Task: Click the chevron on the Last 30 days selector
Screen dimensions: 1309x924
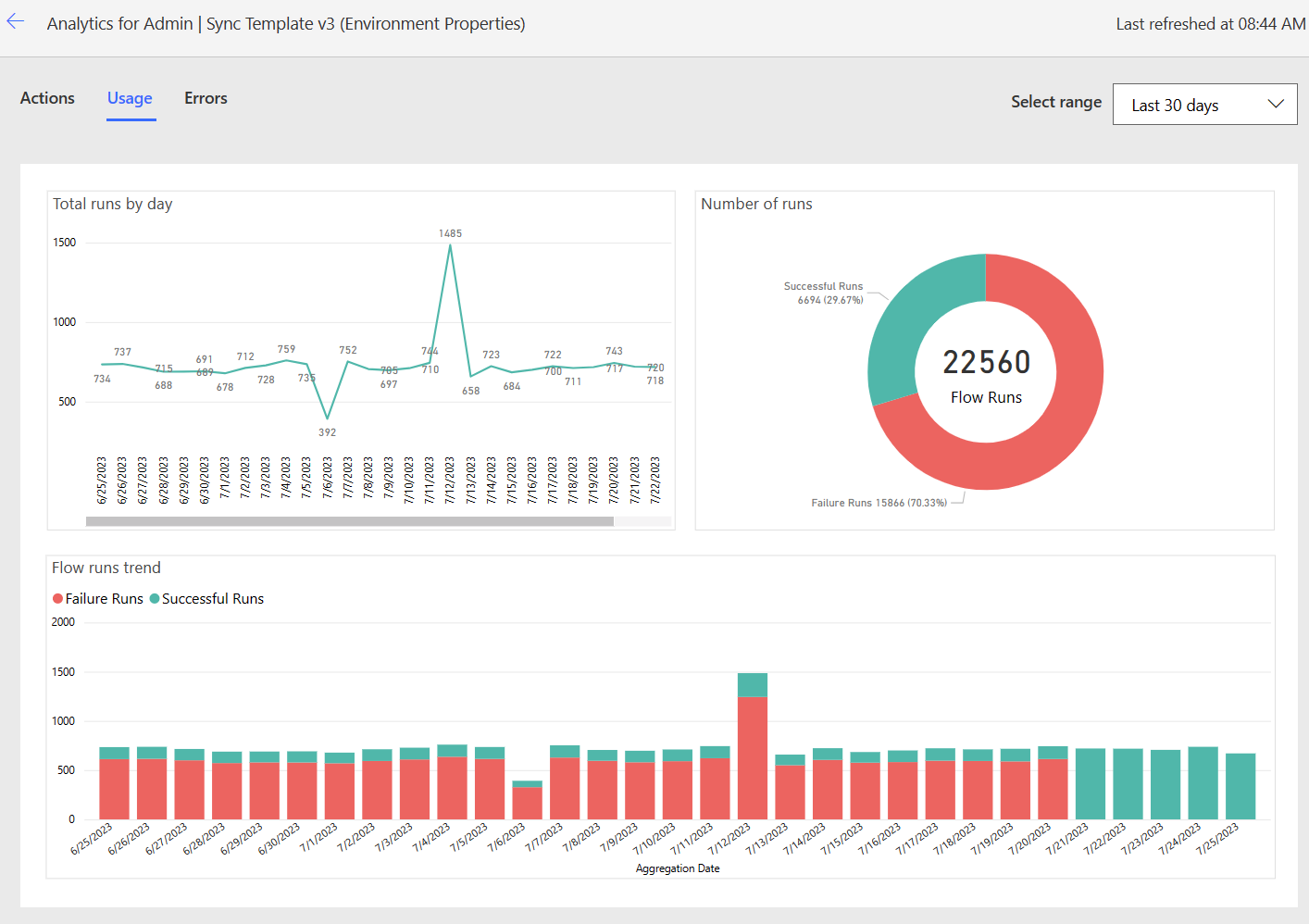Action: (1276, 104)
